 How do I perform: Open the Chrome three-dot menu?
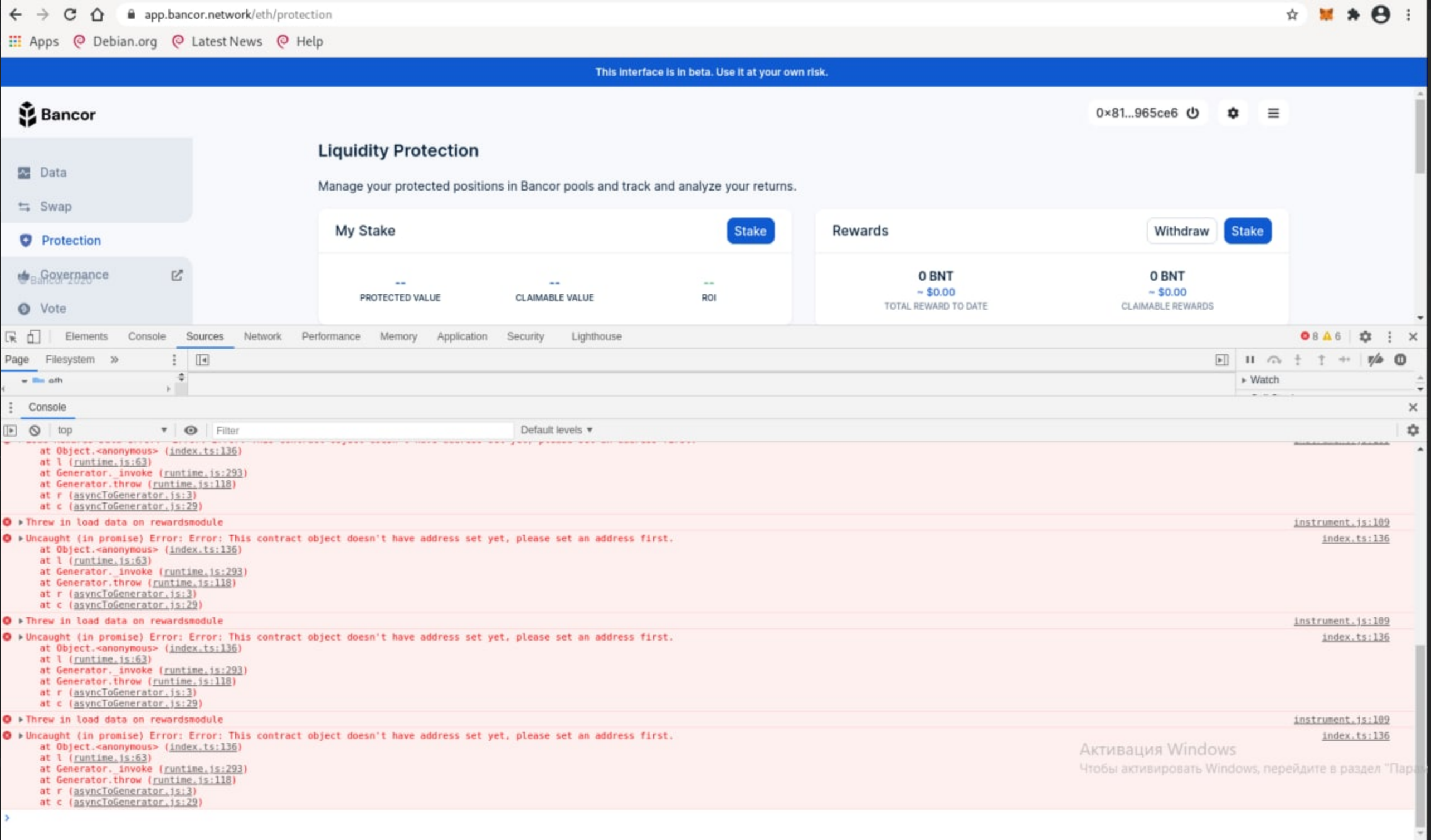coord(1408,14)
